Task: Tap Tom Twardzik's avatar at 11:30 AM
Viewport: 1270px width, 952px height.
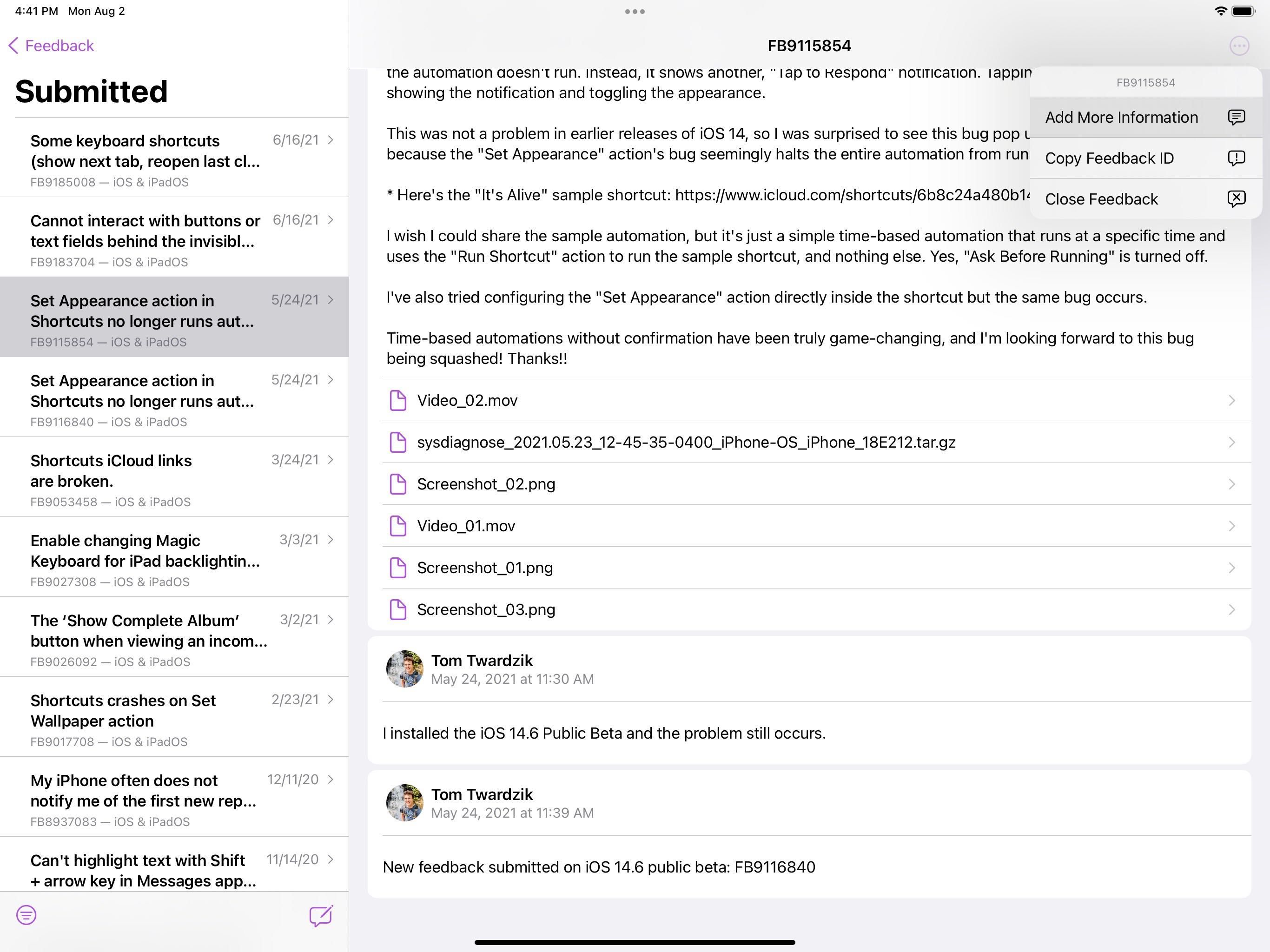Action: pyautogui.click(x=404, y=669)
